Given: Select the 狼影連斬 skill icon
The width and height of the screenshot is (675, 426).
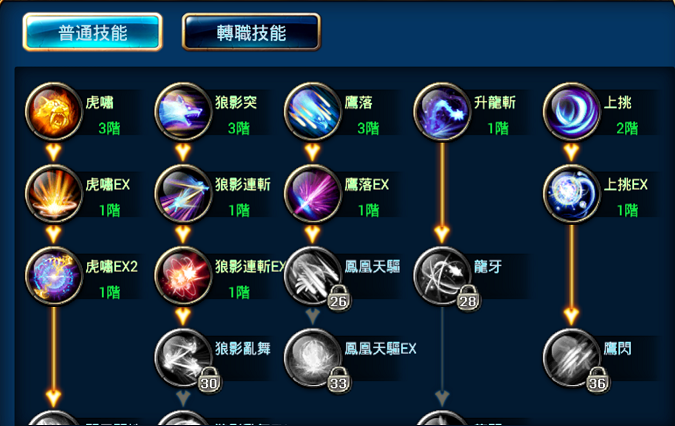Looking at the screenshot, I should pos(183,194).
